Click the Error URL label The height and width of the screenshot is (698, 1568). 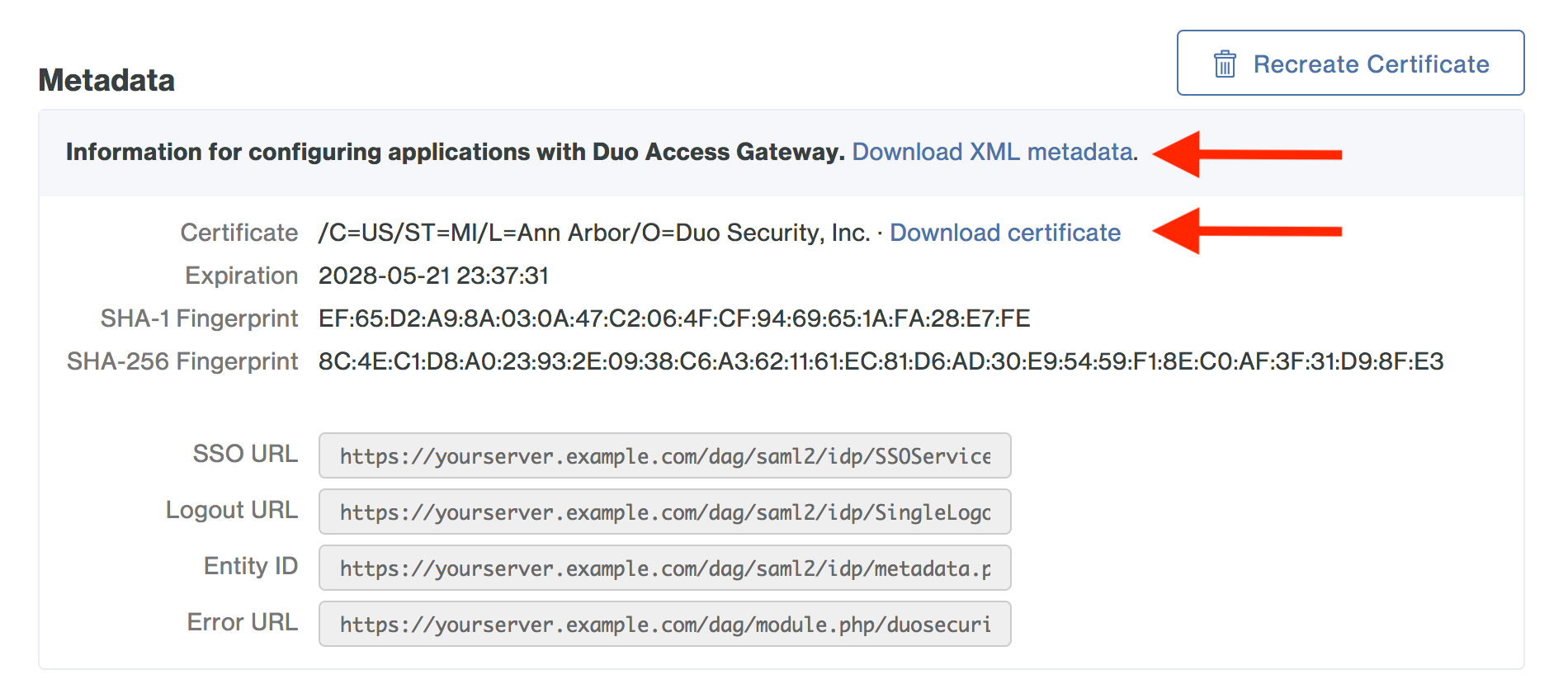pyautogui.click(x=242, y=622)
